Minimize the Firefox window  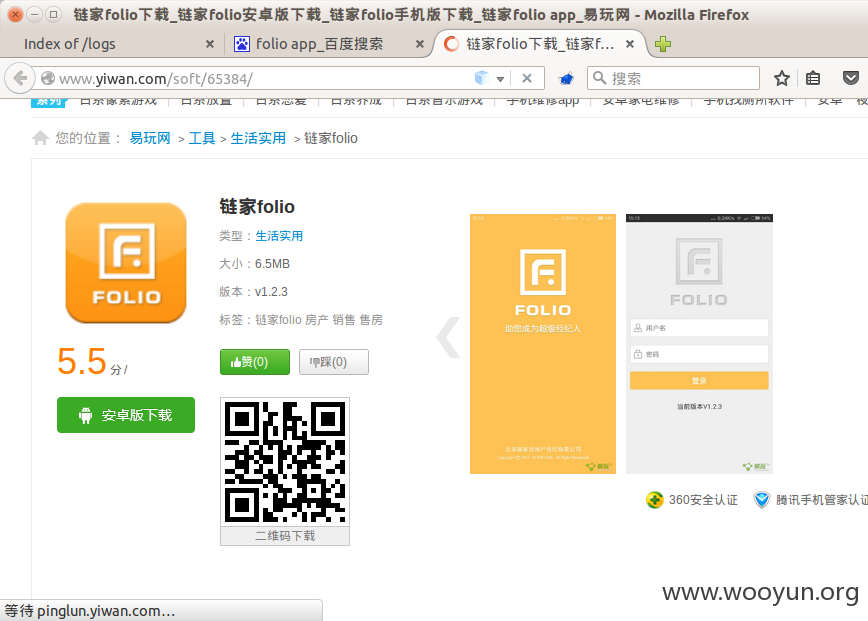pyautogui.click(x=34, y=14)
